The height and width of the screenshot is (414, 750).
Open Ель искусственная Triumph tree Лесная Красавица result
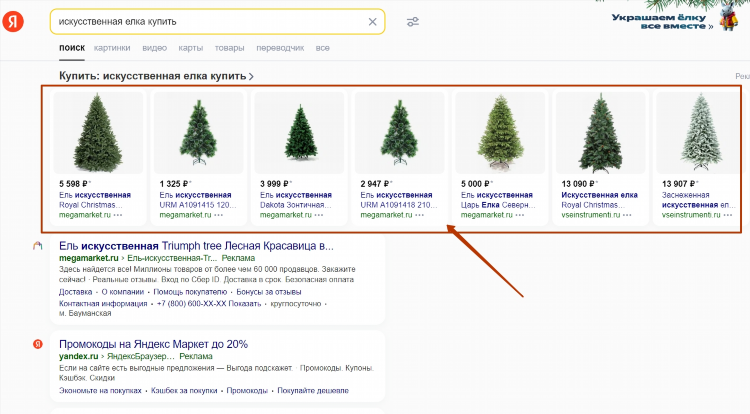[x=196, y=246]
